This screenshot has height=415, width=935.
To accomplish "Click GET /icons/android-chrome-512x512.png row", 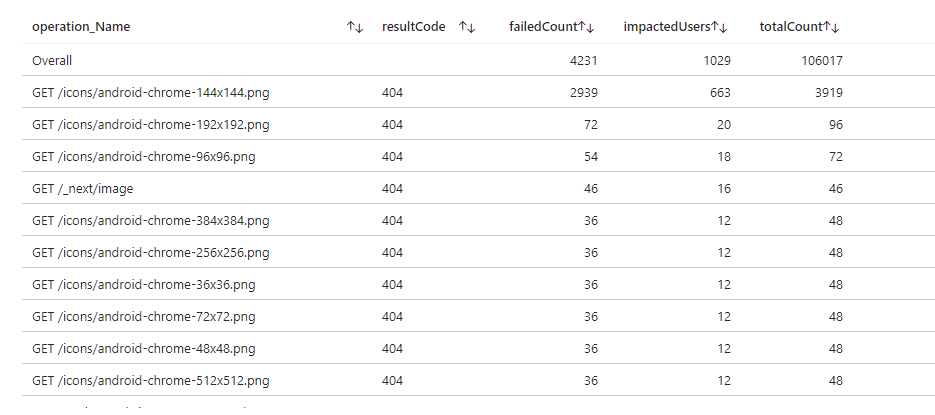I will [x=150, y=381].
